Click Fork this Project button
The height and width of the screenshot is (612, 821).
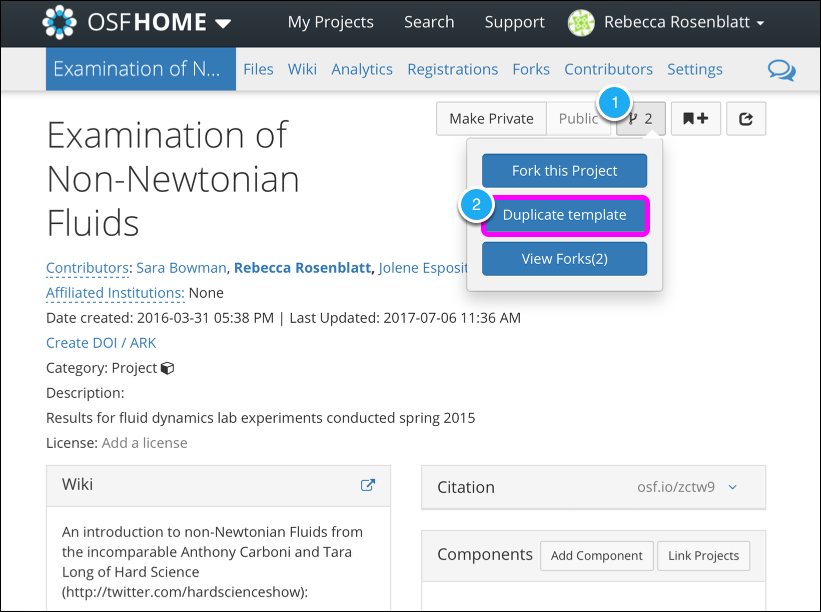pyautogui.click(x=564, y=171)
